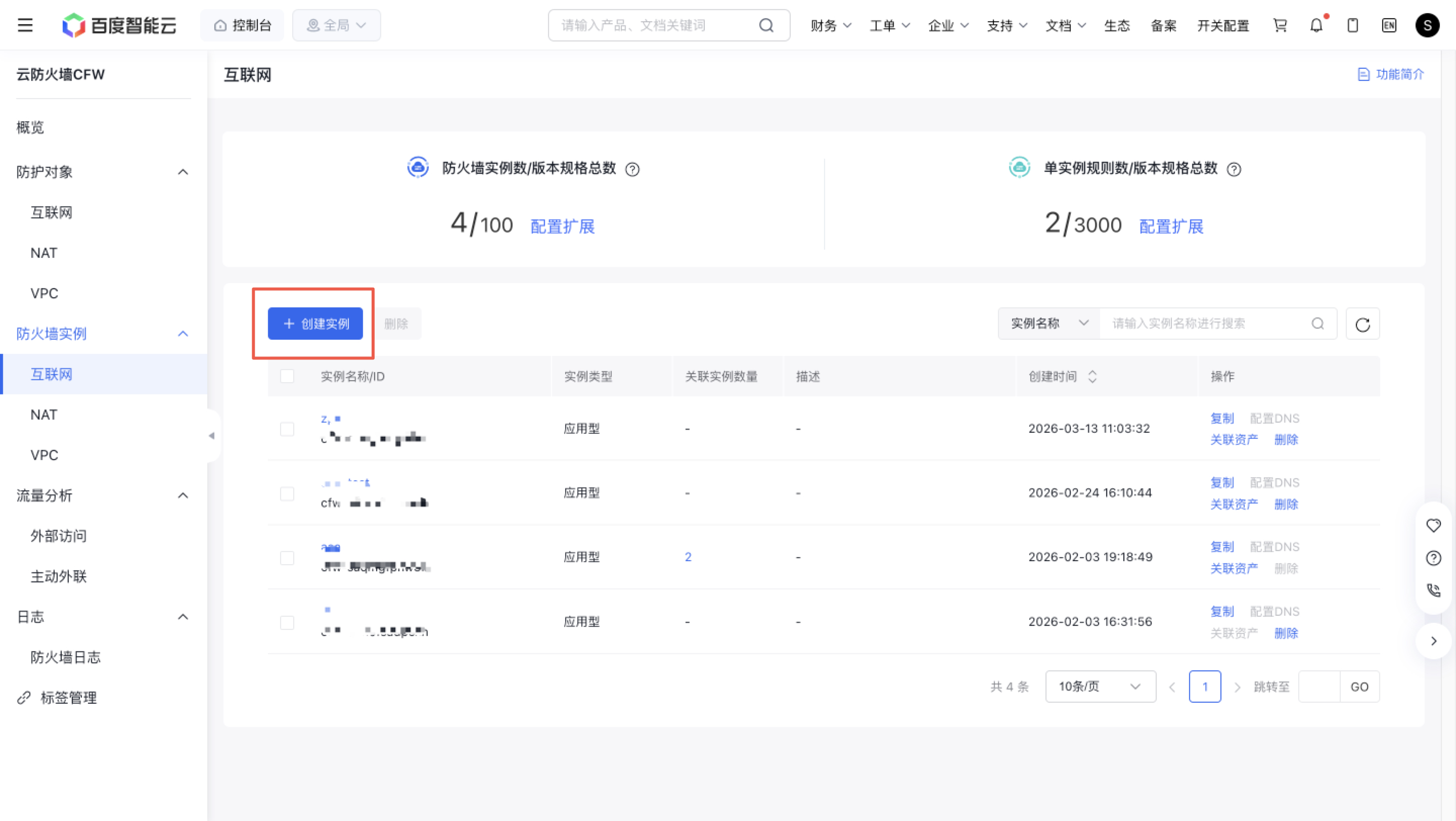Open 外部访问 in the sidebar
This screenshot has height=821, width=1456.
coord(58,536)
